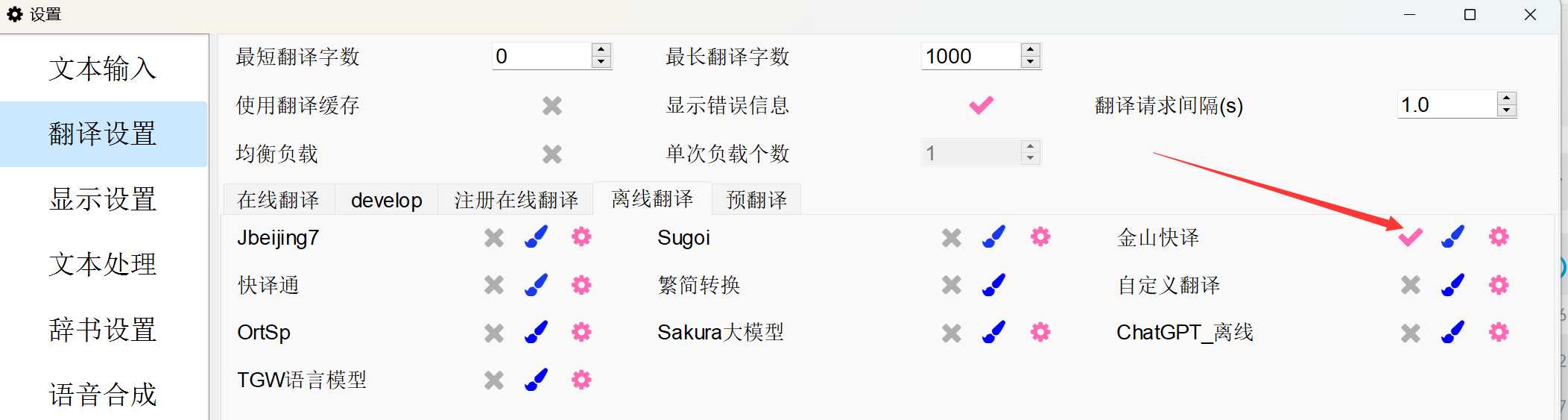1568x420 pixels.
Task: Click the Jbeijing7 blue brush color icon
Action: click(x=537, y=237)
